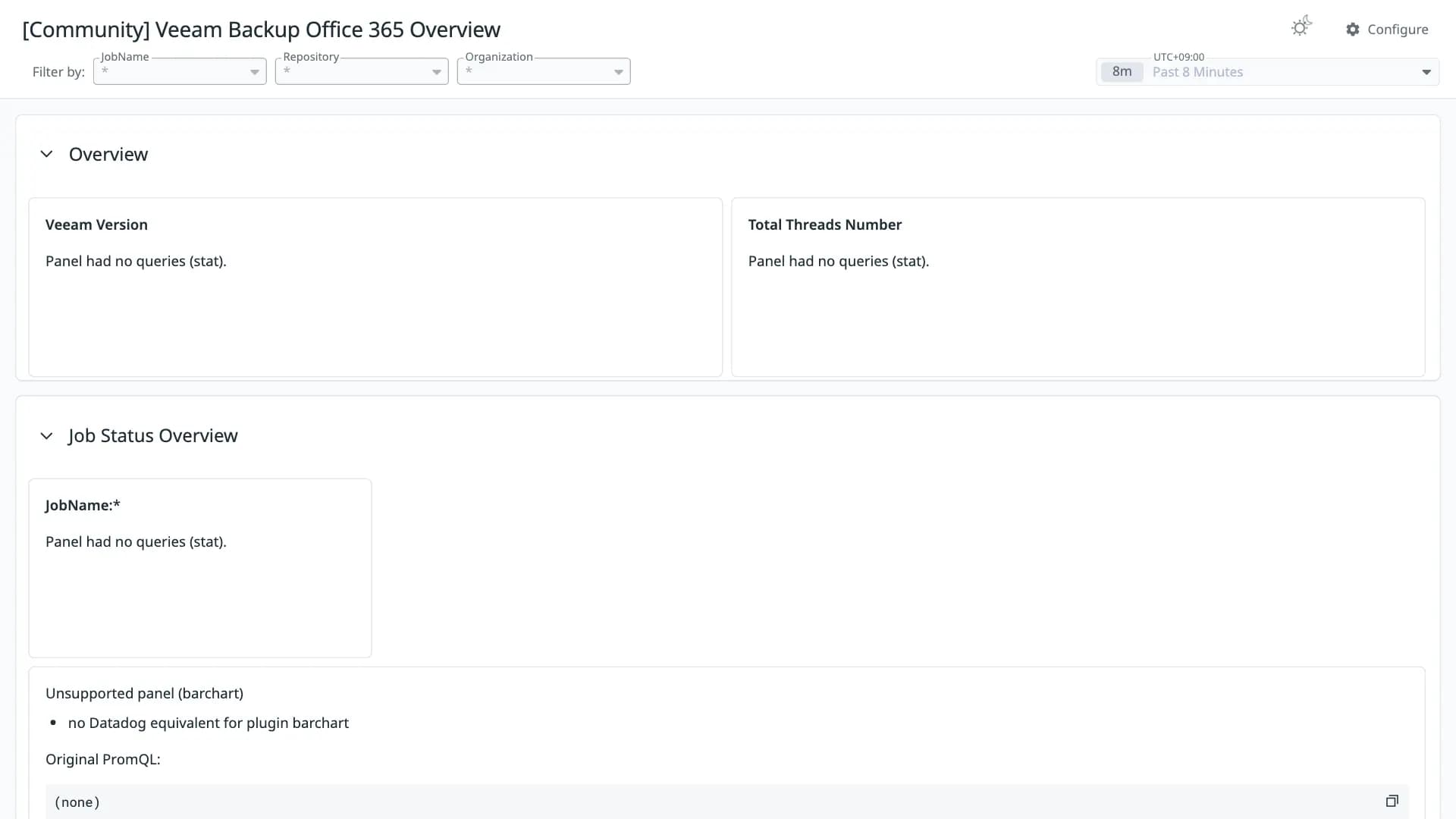Click 'no Datadog equivalent for plugin barchart' text
Viewport: 1456px width, 819px height.
click(209, 723)
